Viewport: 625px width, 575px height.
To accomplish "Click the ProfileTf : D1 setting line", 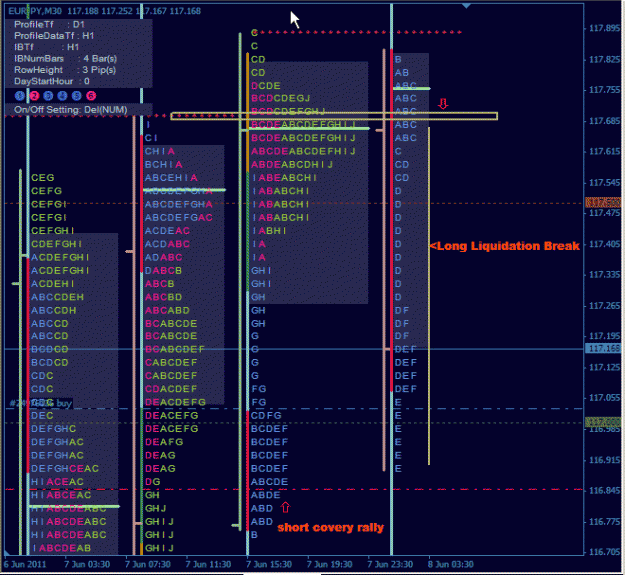I will (x=48, y=24).
